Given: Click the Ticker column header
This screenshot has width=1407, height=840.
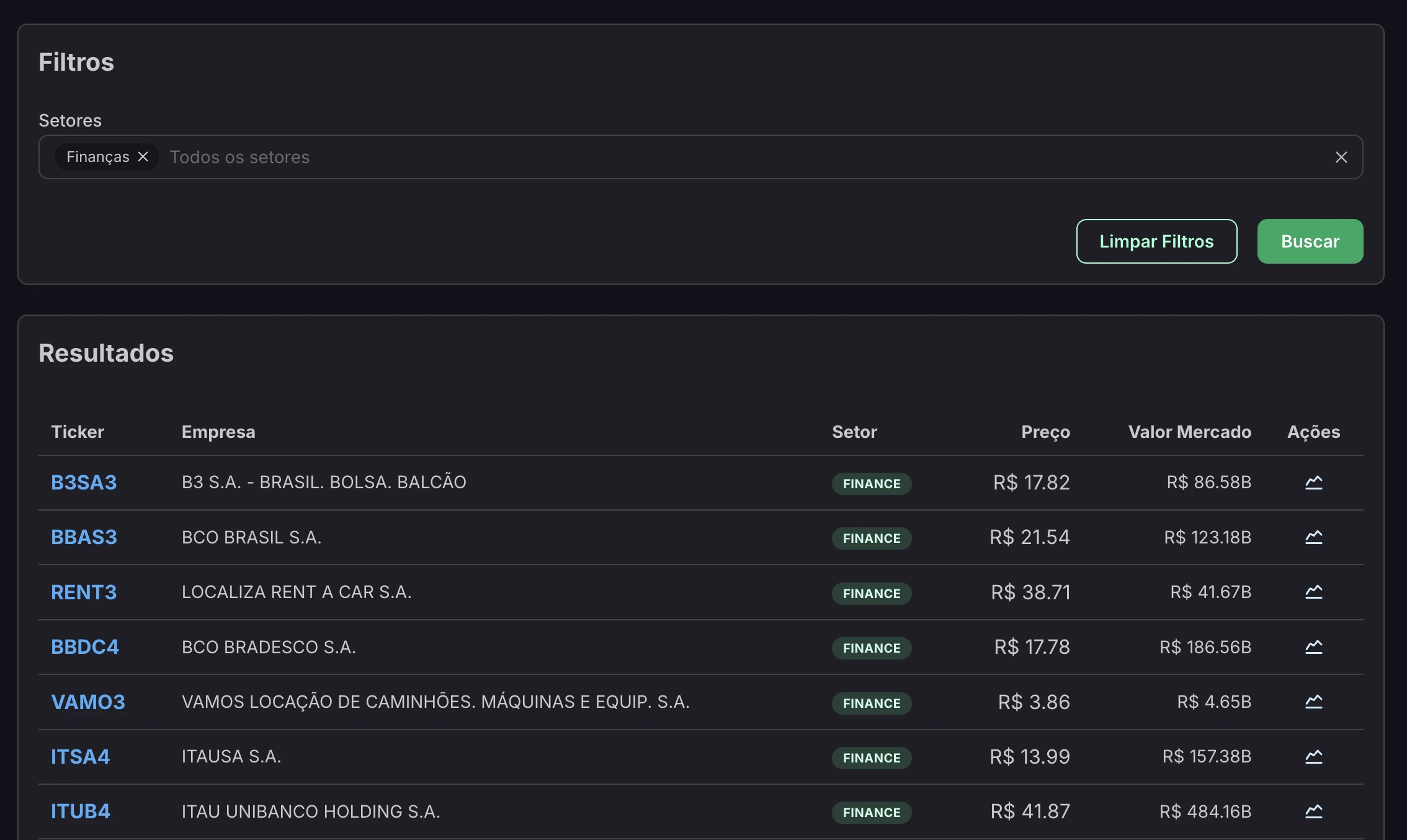Looking at the screenshot, I should [78, 432].
